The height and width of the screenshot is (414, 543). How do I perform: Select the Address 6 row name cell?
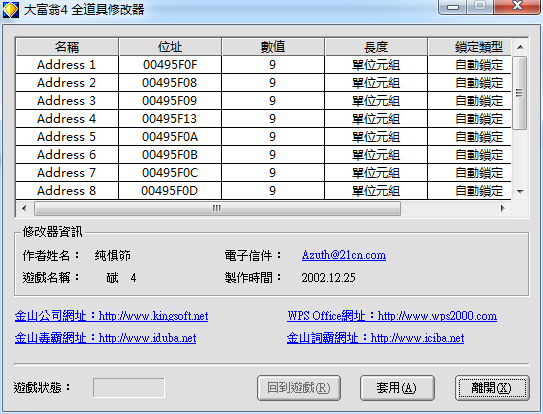[x=67, y=155]
